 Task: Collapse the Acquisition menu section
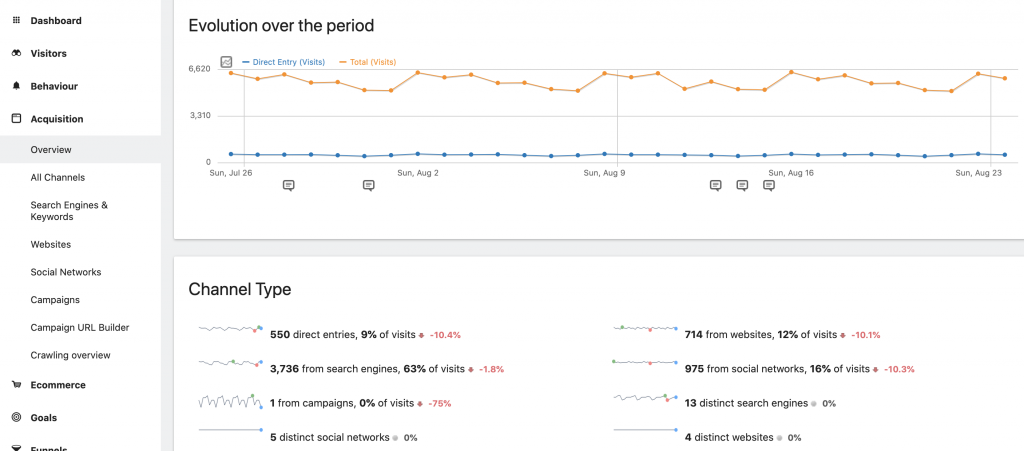(x=56, y=119)
